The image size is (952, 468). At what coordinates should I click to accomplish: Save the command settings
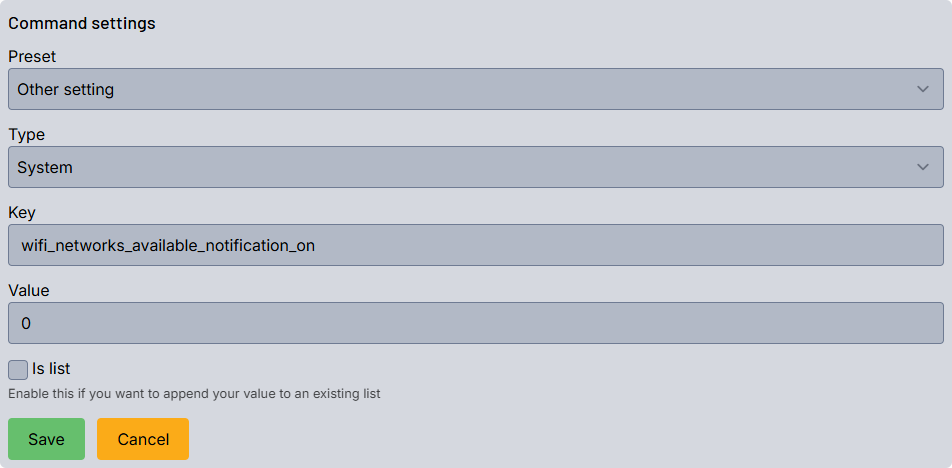(46, 439)
